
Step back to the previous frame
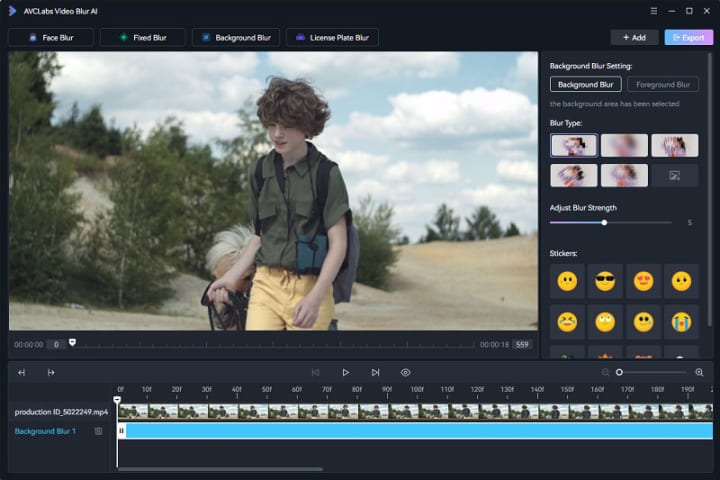pos(316,372)
